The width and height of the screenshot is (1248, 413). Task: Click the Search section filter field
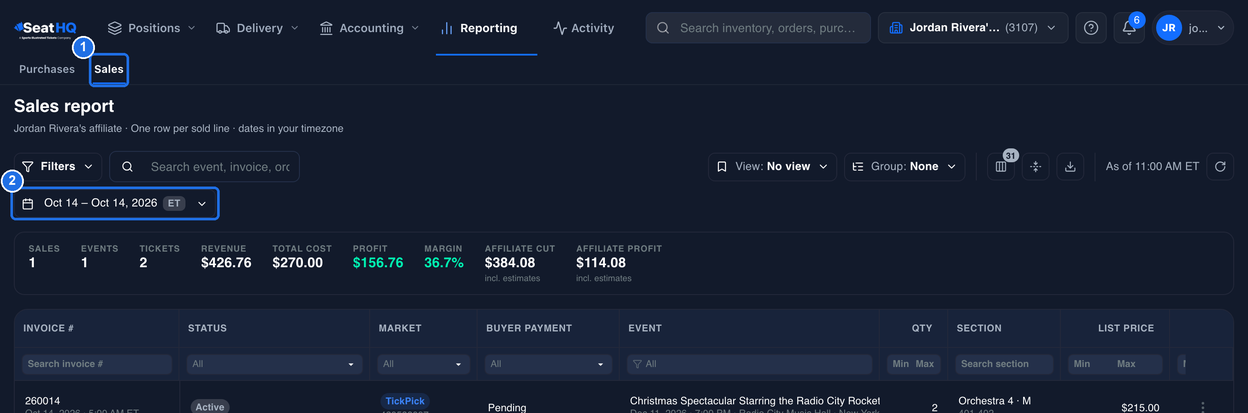(1004, 364)
